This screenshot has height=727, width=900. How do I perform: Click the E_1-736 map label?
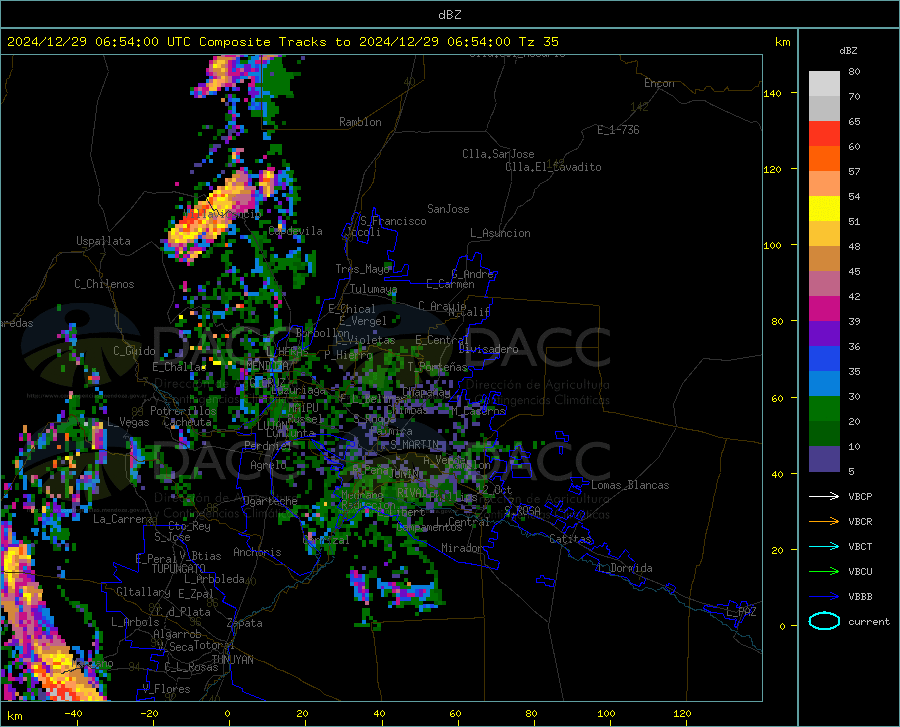click(x=618, y=130)
